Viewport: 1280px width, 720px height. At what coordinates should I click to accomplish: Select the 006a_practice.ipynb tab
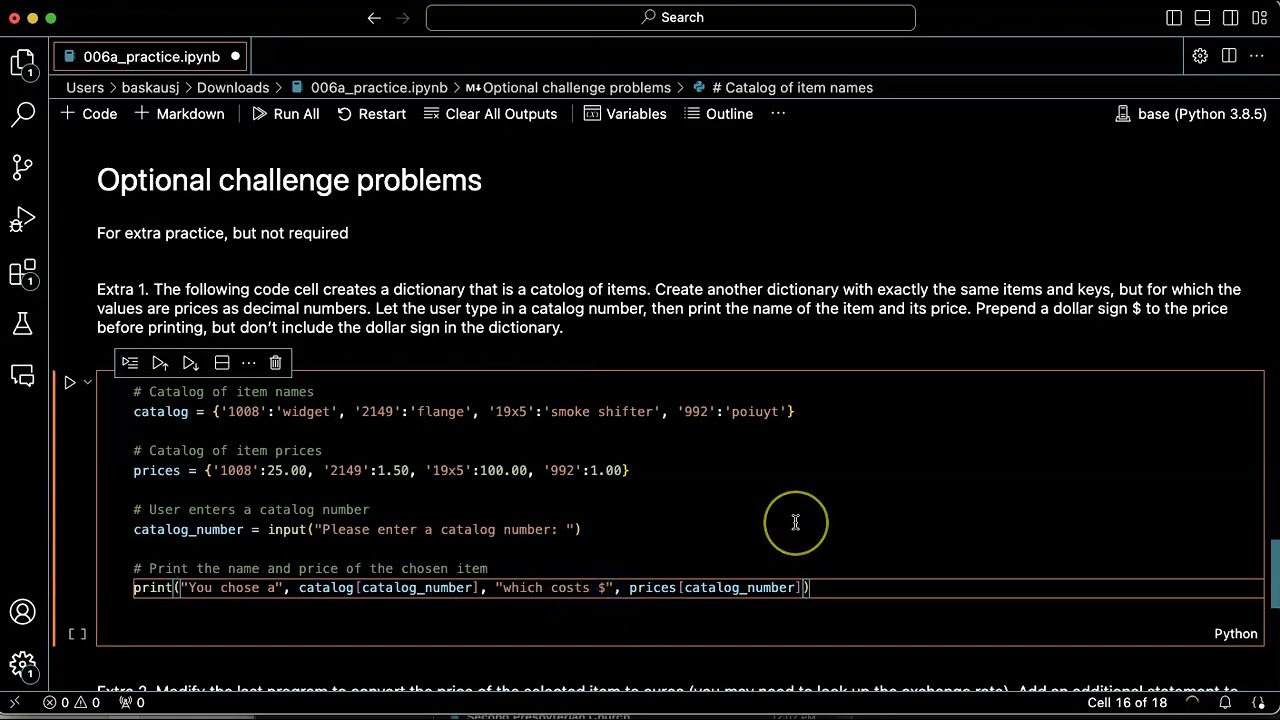(150, 57)
